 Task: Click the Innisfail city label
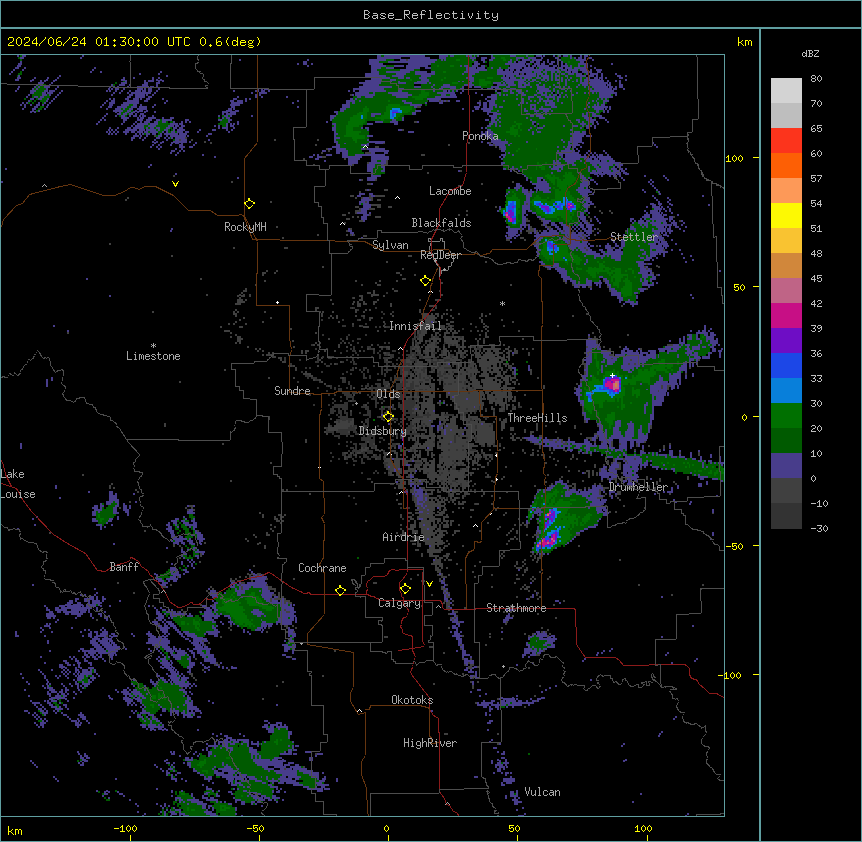click(x=415, y=326)
